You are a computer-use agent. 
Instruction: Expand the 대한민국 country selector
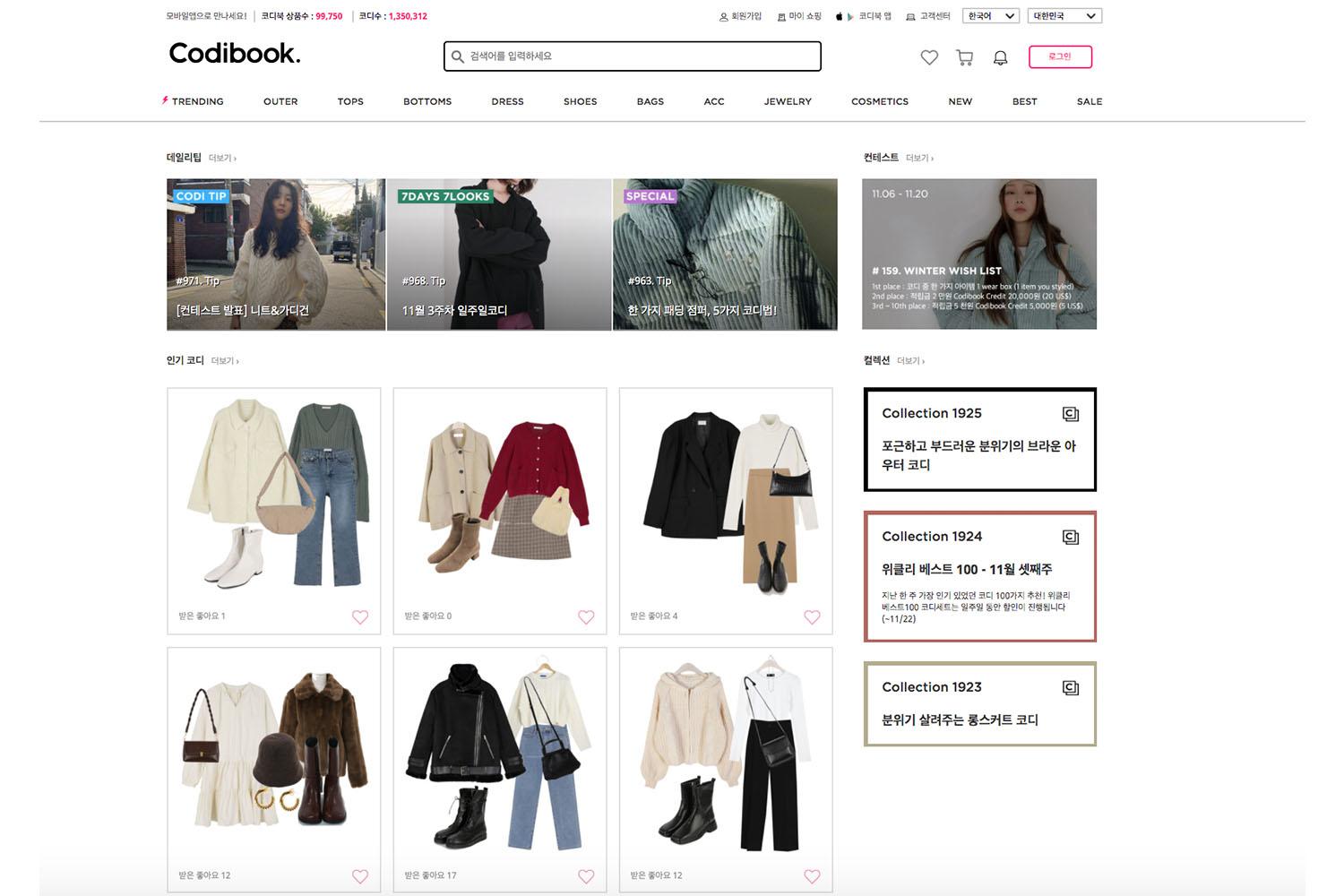pos(1064,15)
